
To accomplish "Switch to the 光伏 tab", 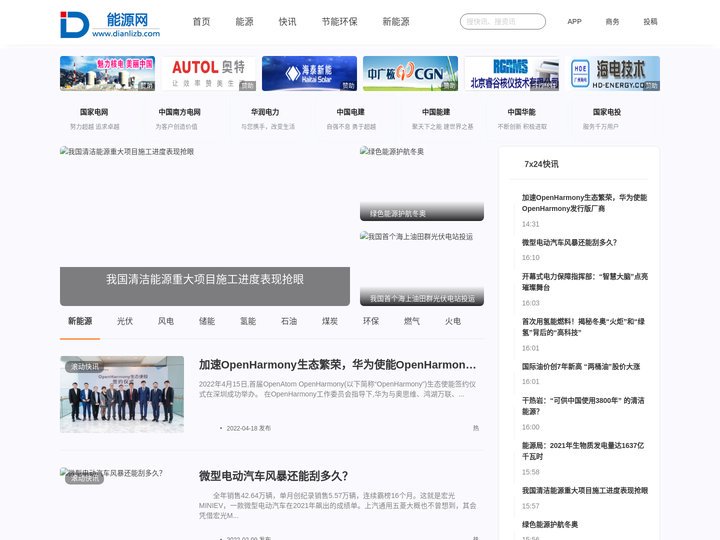I will (125, 321).
